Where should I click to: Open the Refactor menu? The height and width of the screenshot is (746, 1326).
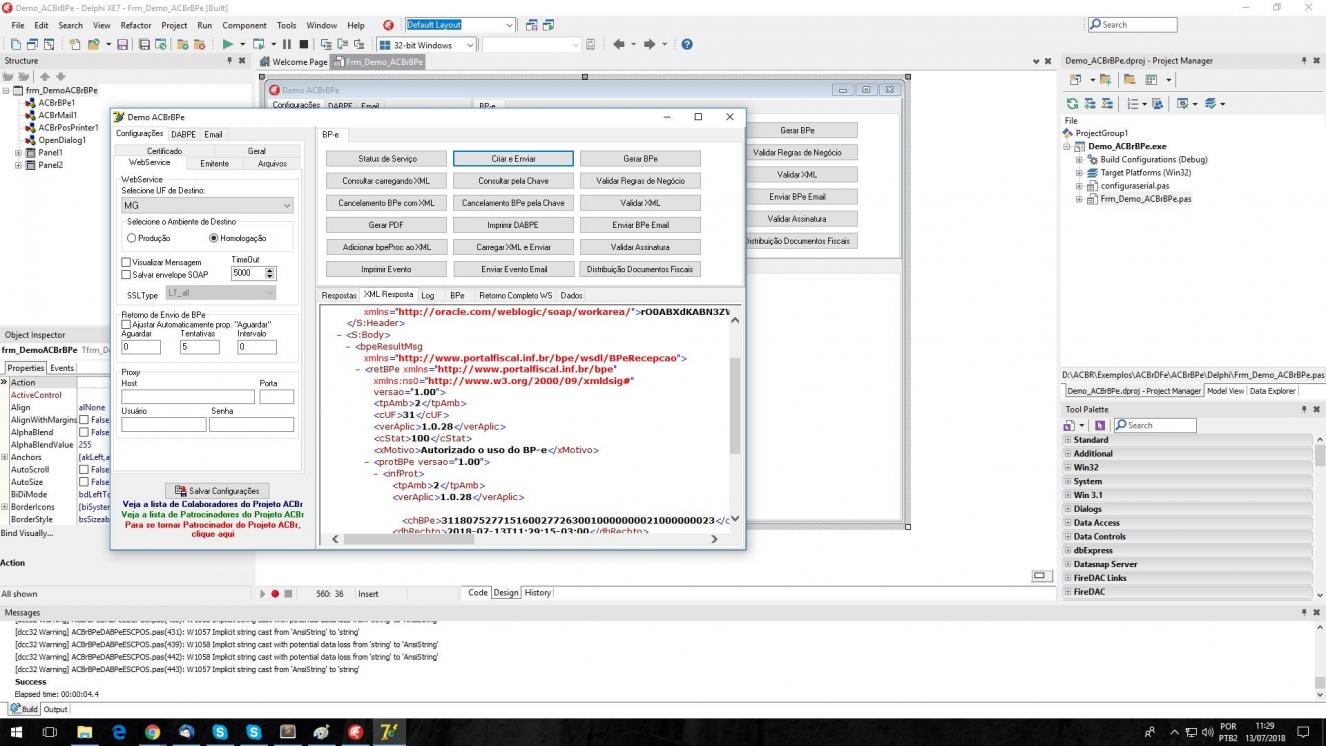tap(136, 25)
